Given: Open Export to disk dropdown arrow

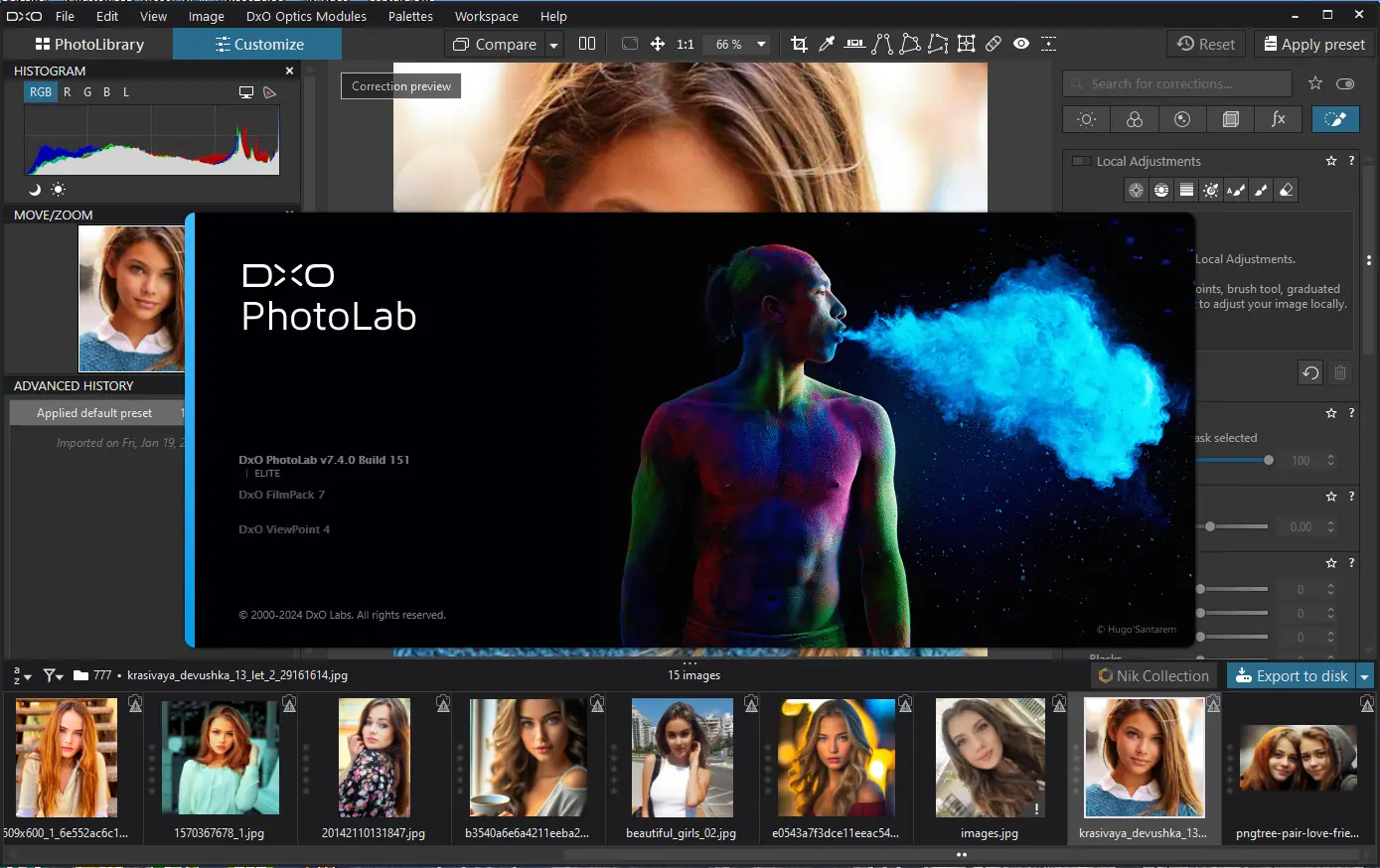Looking at the screenshot, I should coord(1365,675).
